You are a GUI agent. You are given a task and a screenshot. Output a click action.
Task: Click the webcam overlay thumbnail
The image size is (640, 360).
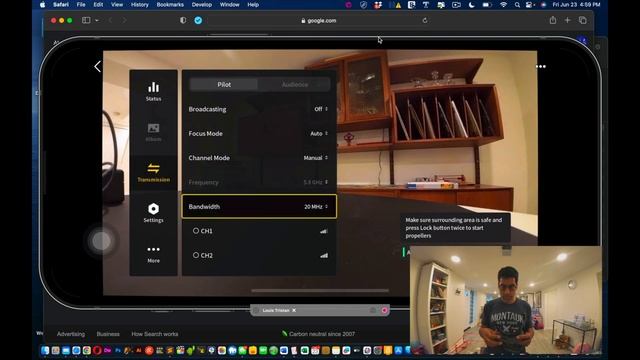pyautogui.click(x=506, y=300)
